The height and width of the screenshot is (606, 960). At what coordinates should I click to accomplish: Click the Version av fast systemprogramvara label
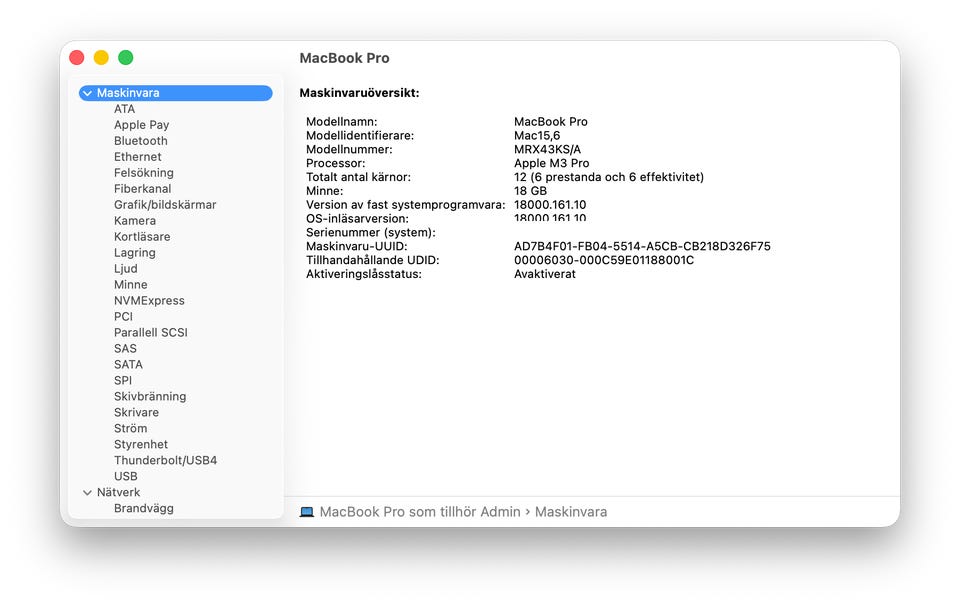406,205
